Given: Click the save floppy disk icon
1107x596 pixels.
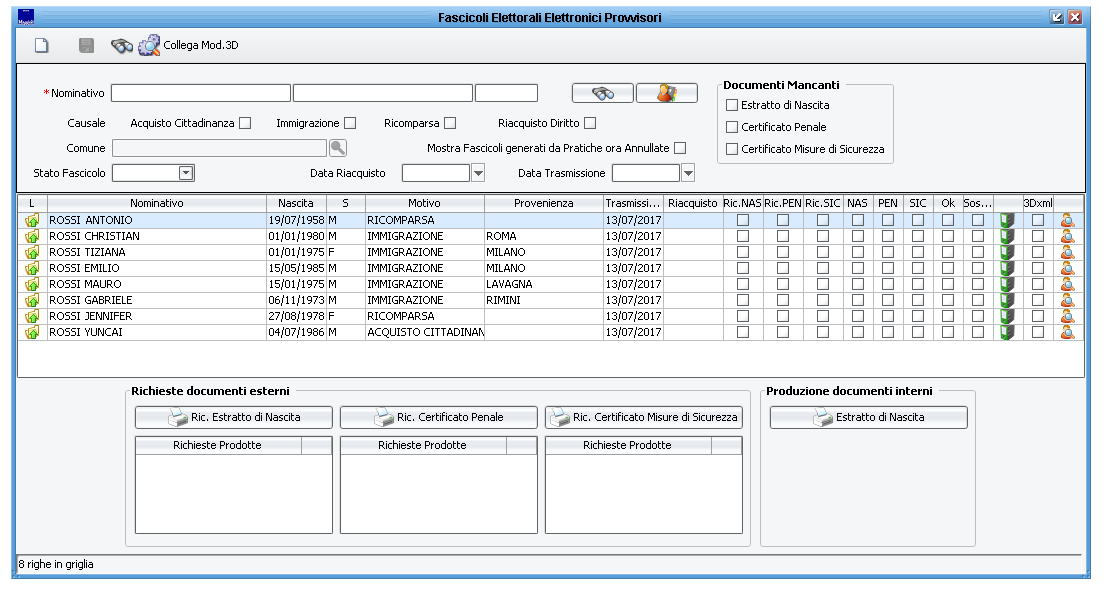Looking at the screenshot, I should coord(86,45).
